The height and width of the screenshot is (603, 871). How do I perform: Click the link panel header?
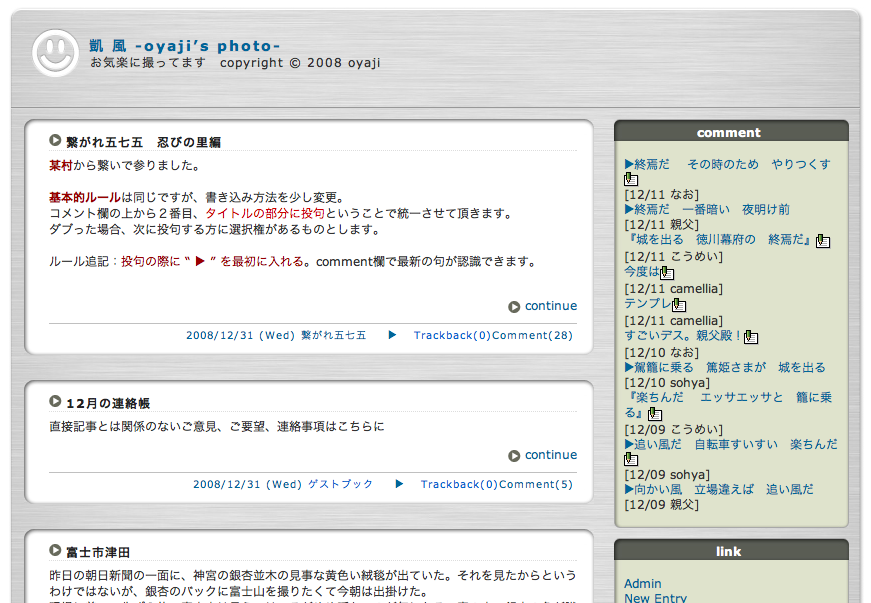(731, 550)
